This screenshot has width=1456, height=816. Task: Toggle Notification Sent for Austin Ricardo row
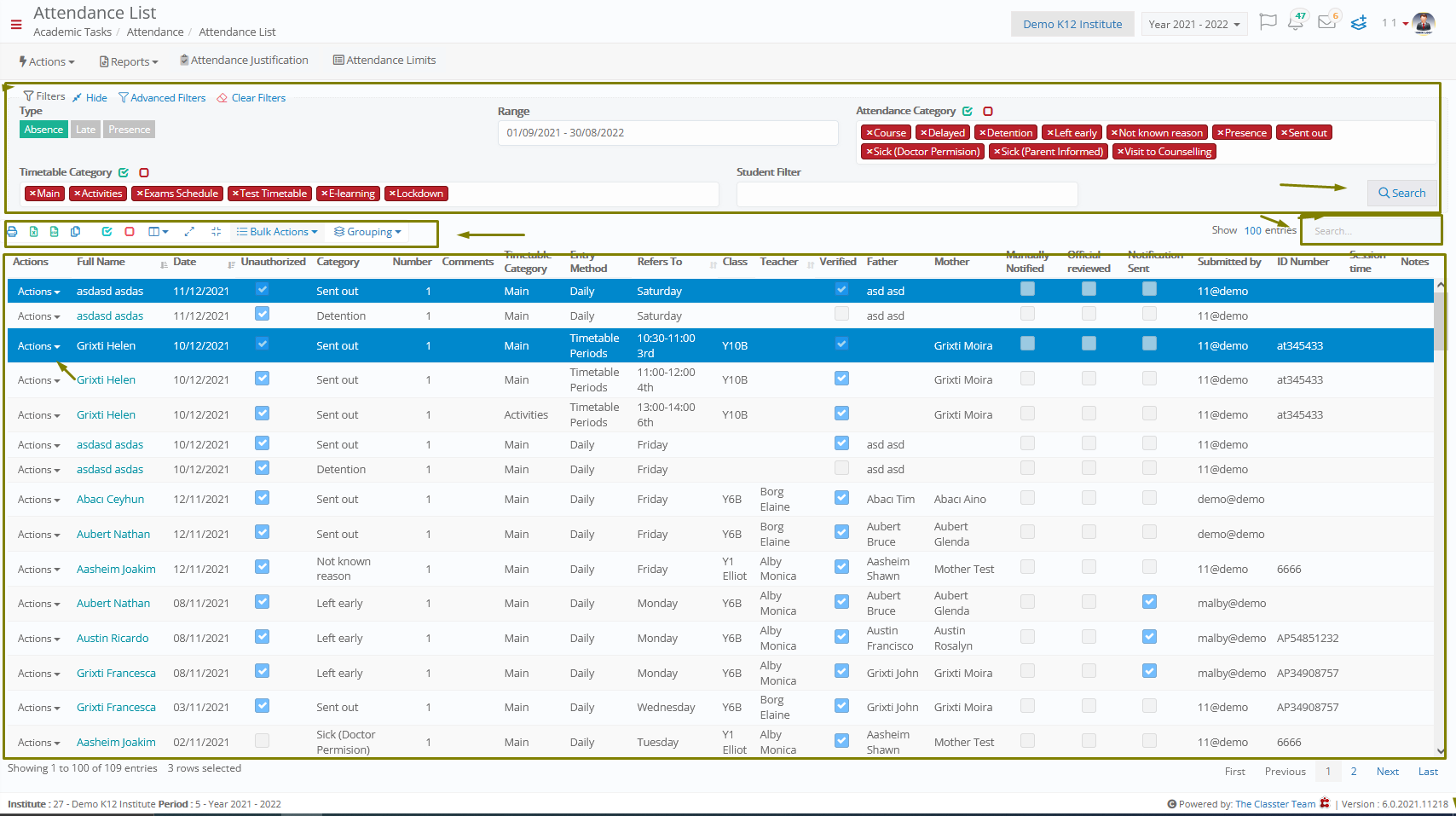click(1150, 637)
